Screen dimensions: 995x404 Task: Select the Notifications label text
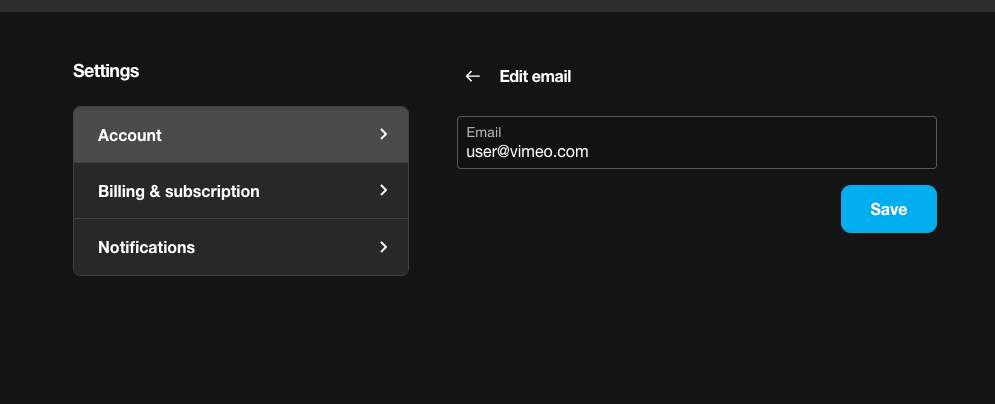(x=147, y=247)
